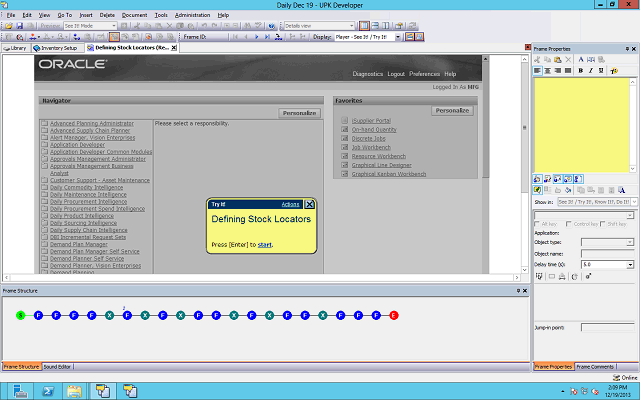Screen dimensions: 640x400
Task: Toggle the first highlighted view layout button
Action: (x=364, y=26)
